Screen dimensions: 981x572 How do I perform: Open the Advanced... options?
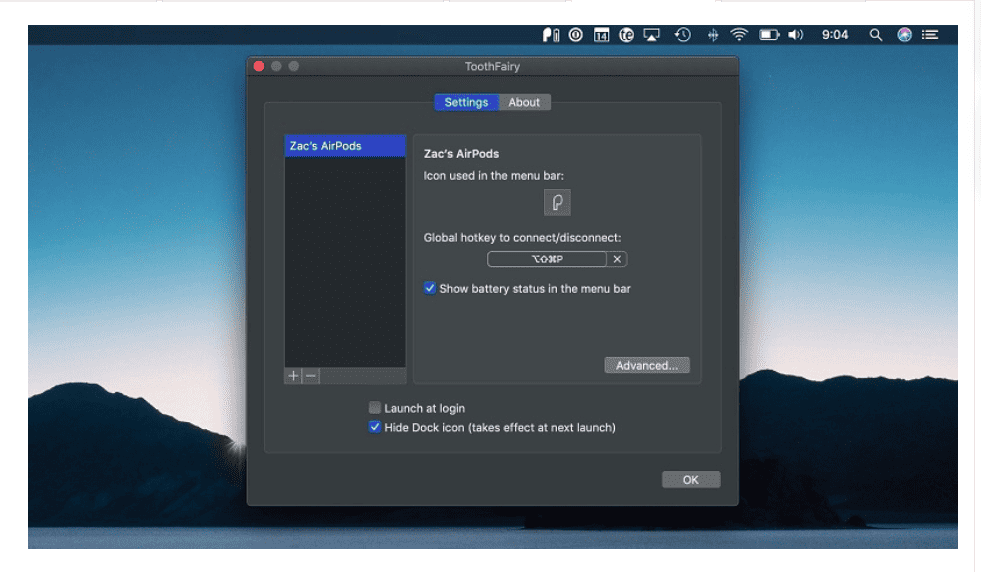(x=647, y=365)
